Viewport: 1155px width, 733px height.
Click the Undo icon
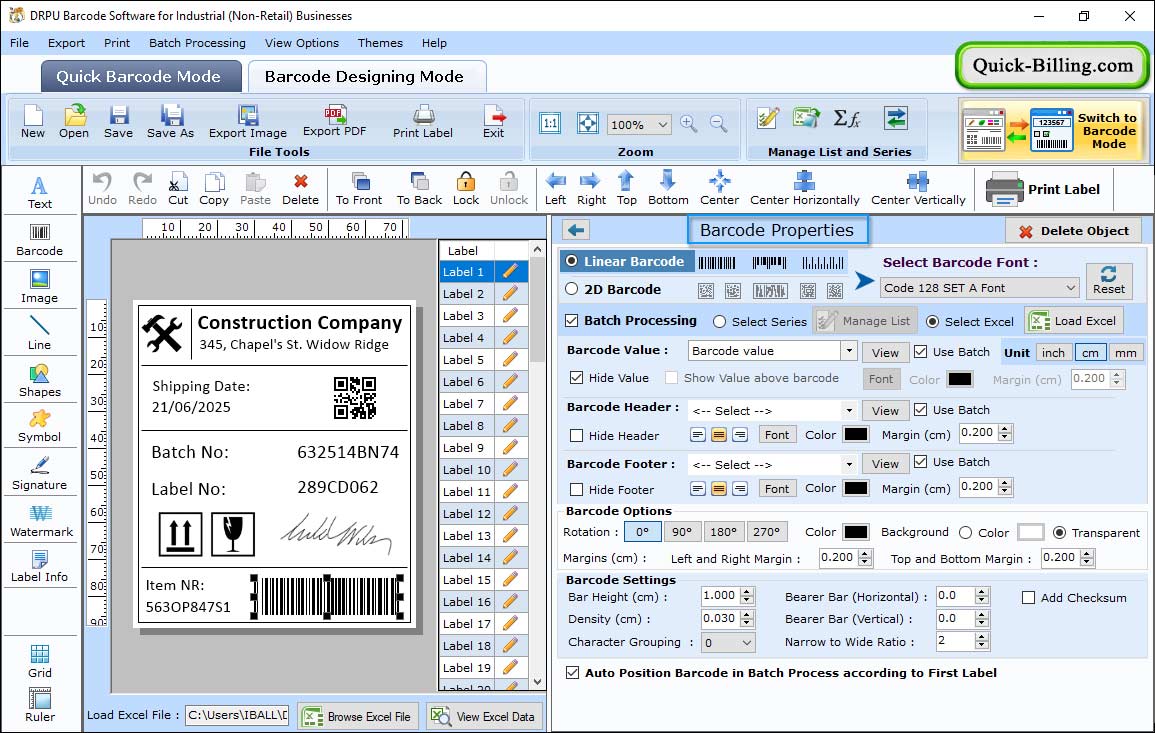point(102,189)
